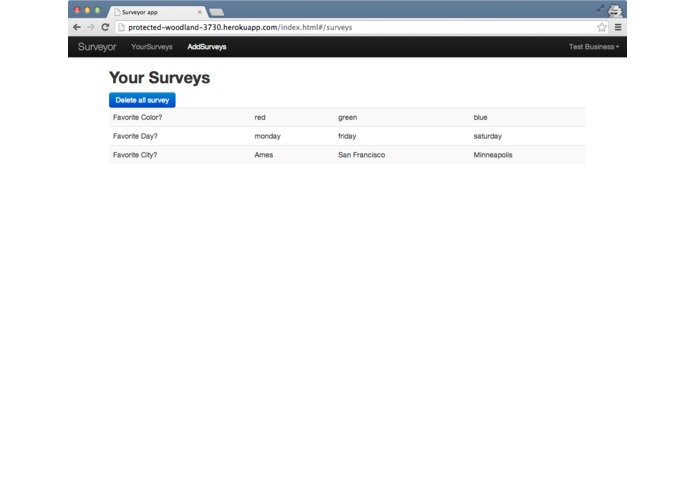The height and width of the screenshot is (494, 695).
Task: Open the AddSurveys nav item
Action: click(x=207, y=47)
